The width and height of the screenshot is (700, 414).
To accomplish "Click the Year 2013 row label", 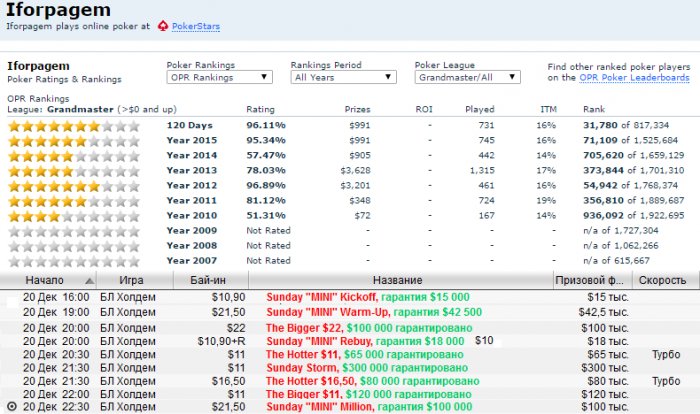I will coord(192,171).
